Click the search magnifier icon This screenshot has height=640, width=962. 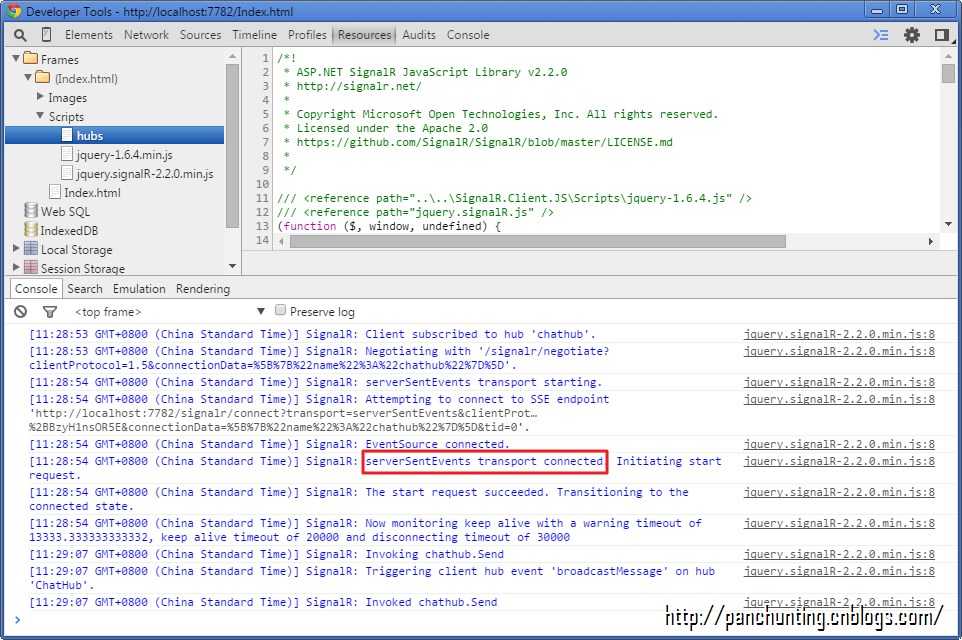click(x=20, y=35)
